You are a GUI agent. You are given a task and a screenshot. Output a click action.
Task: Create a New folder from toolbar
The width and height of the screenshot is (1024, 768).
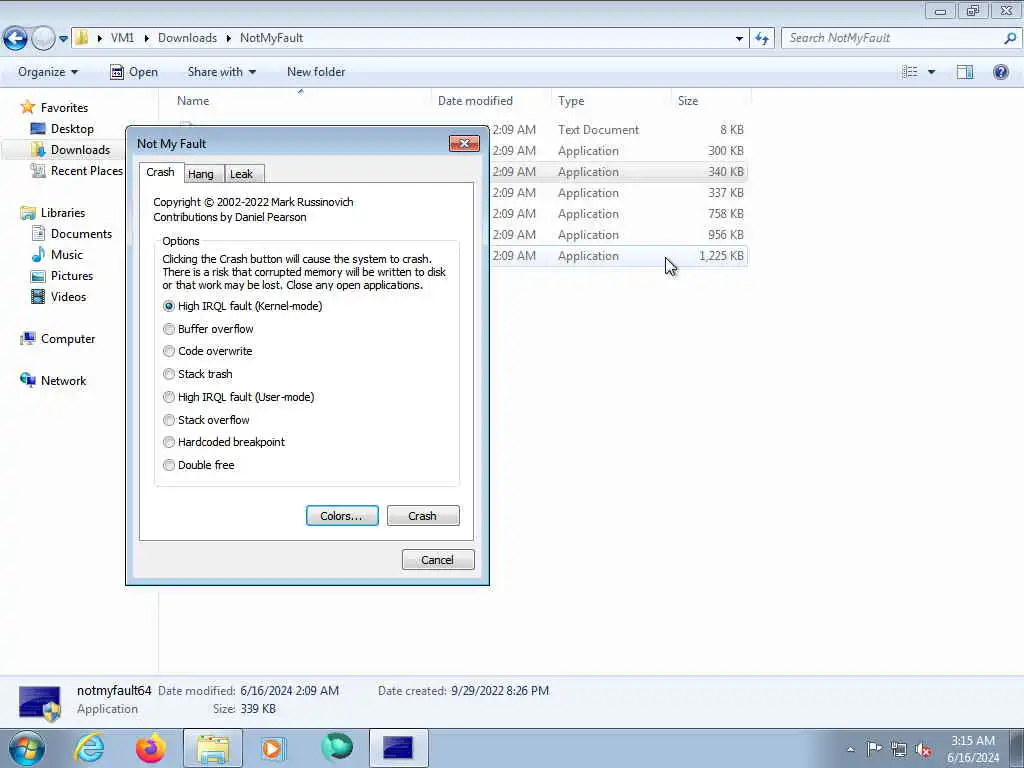[316, 72]
